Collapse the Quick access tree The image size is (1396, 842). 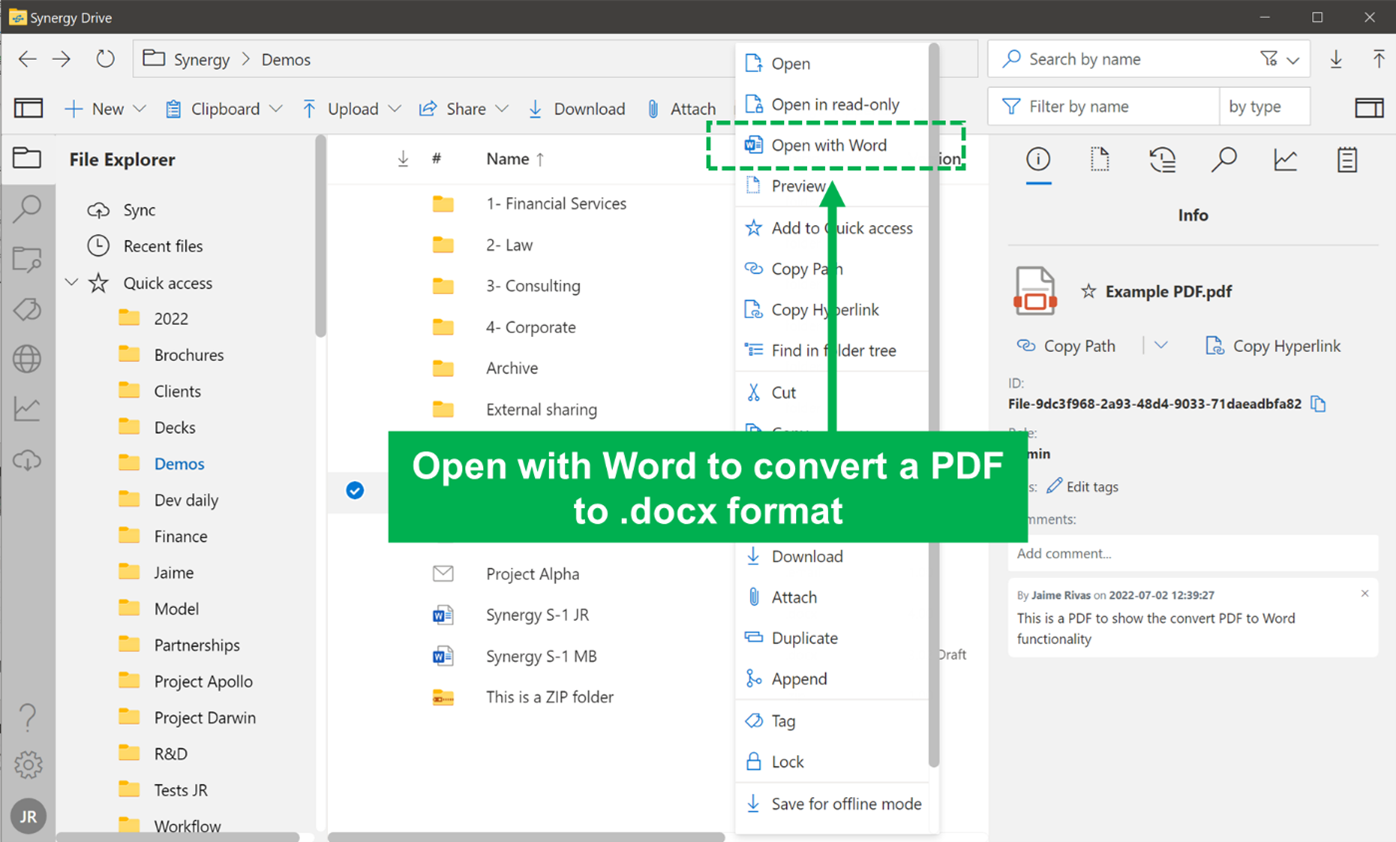pyautogui.click(x=71, y=283)
